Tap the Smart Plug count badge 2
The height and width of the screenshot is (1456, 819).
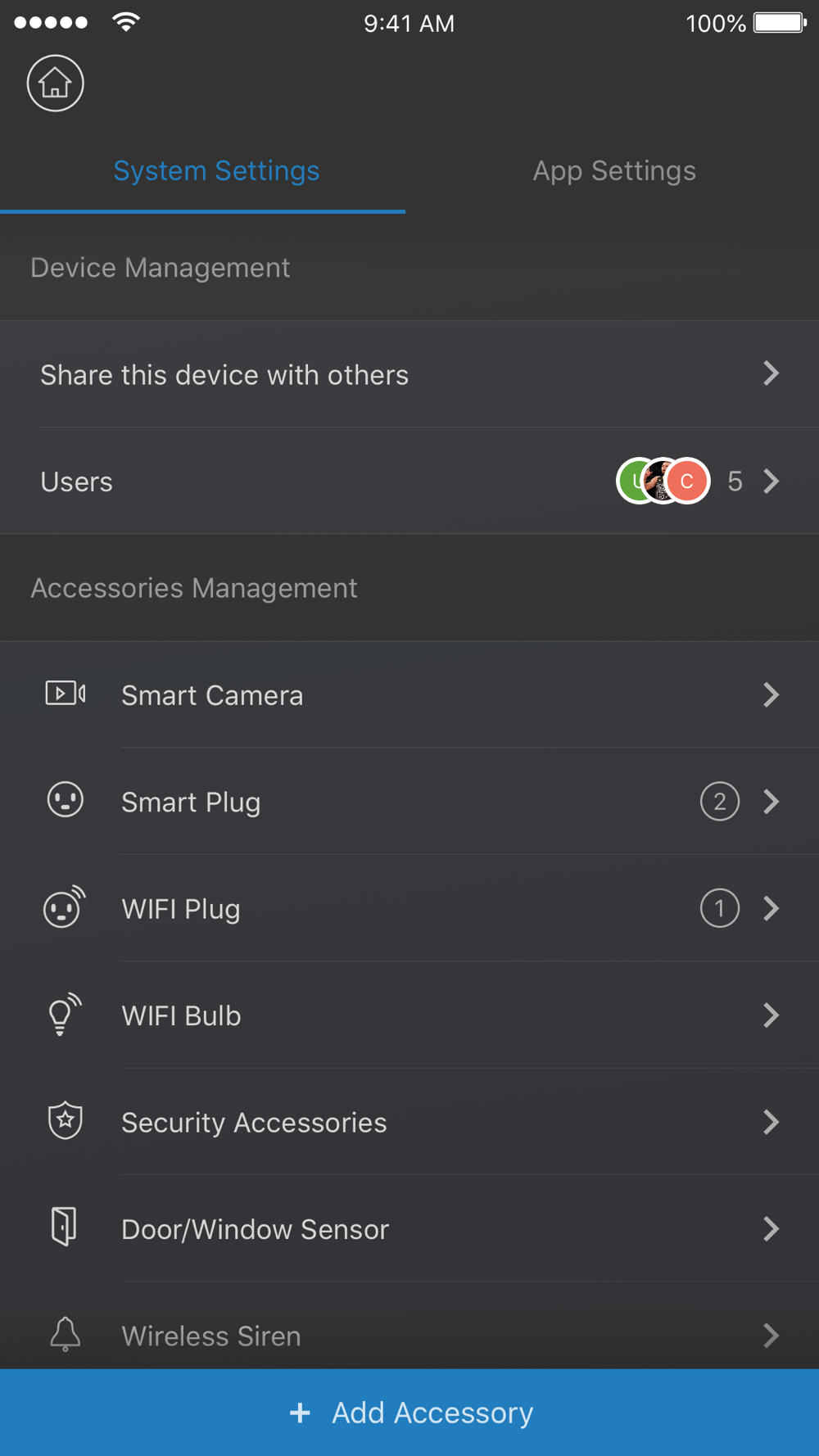720,802
